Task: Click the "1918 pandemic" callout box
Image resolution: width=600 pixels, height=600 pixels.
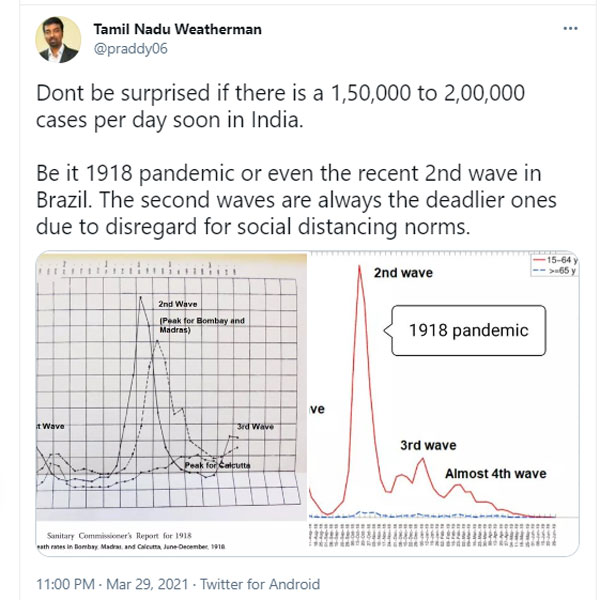Action: coord(468,328)
